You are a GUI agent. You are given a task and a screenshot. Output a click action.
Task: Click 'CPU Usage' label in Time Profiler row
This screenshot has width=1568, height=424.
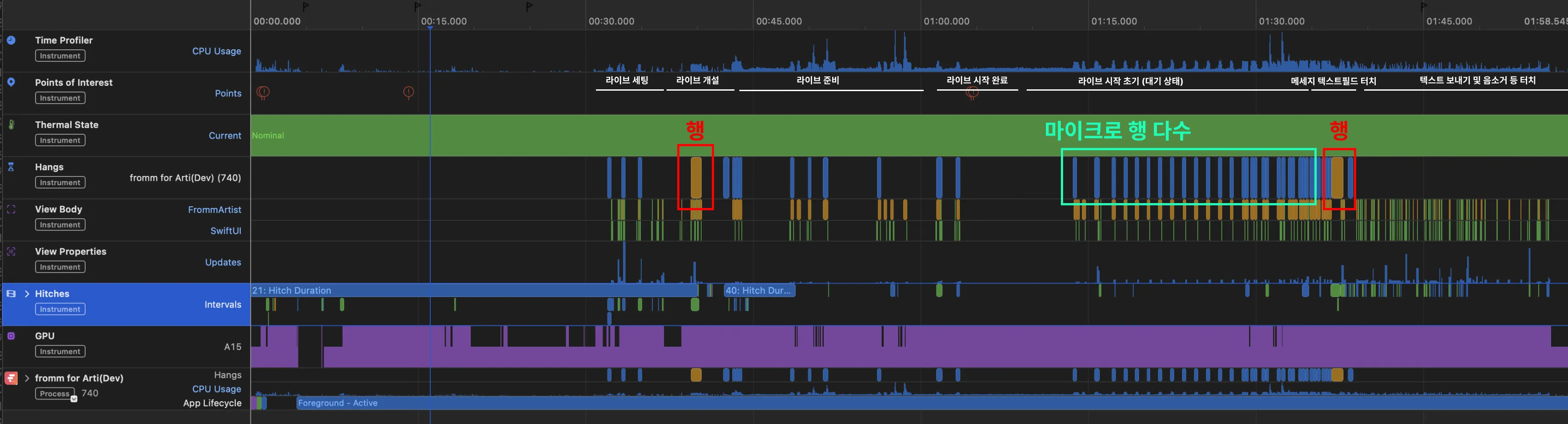point(217,51)
